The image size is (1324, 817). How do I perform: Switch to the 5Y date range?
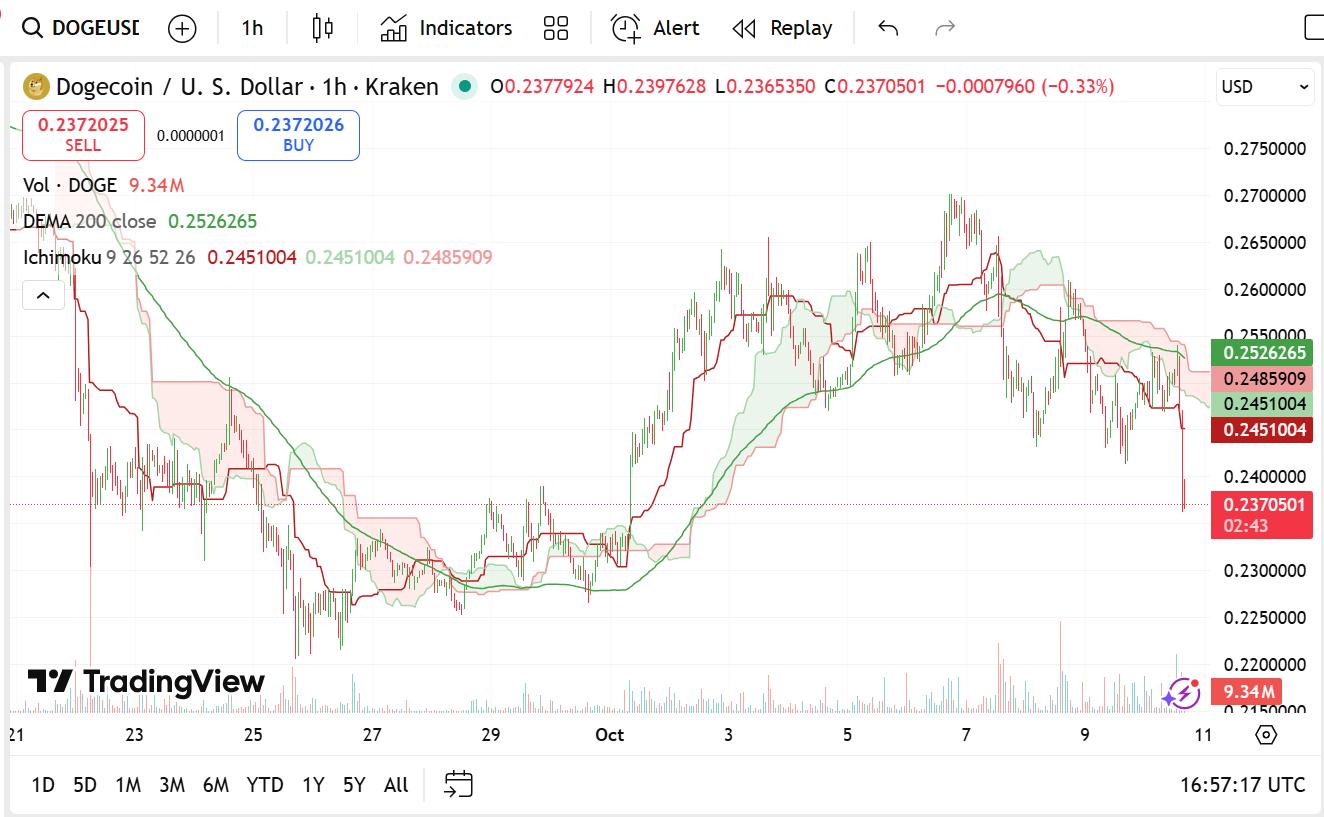point(354,785)
